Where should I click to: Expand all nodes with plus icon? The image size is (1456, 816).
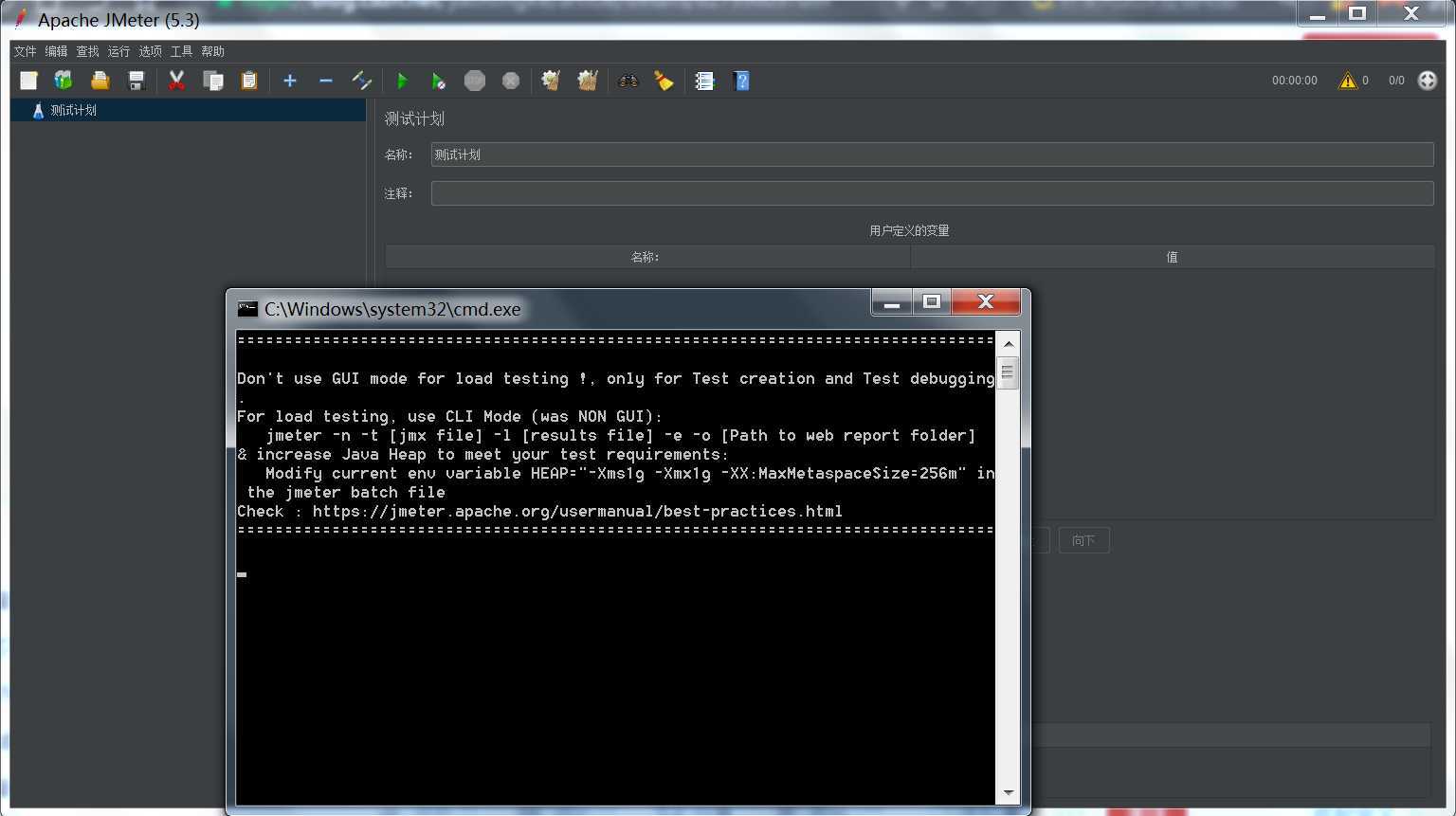(290, 81)
